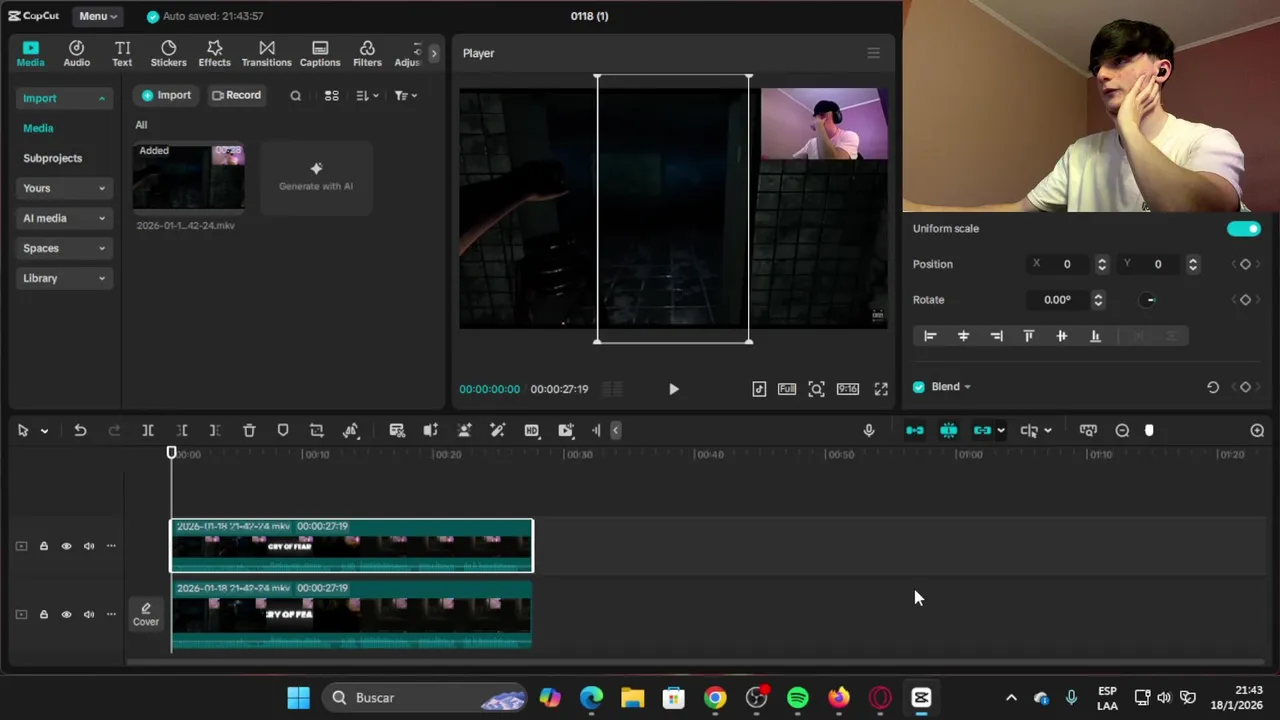
Task: Toggle the Uniform scale switch
Action: tap(1244, 229)
